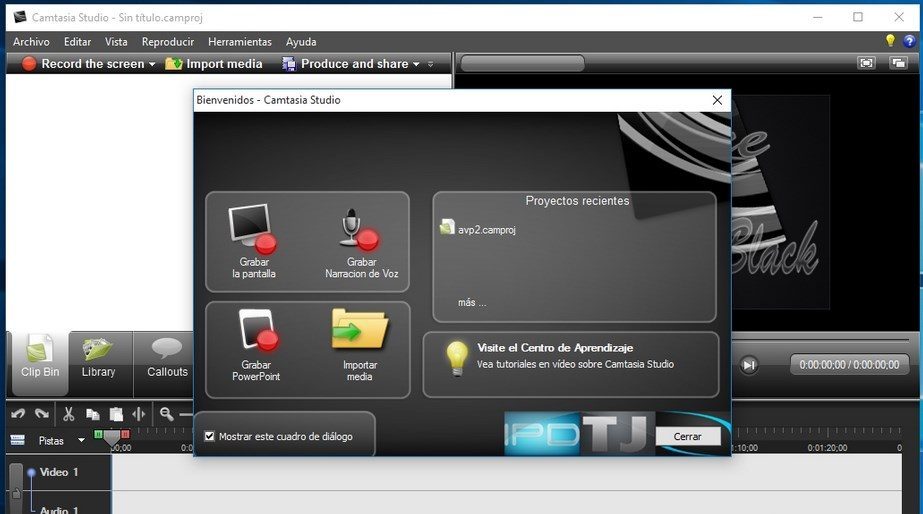Click the Cut scissors icon
923x514 pixels.
point(69,414)
